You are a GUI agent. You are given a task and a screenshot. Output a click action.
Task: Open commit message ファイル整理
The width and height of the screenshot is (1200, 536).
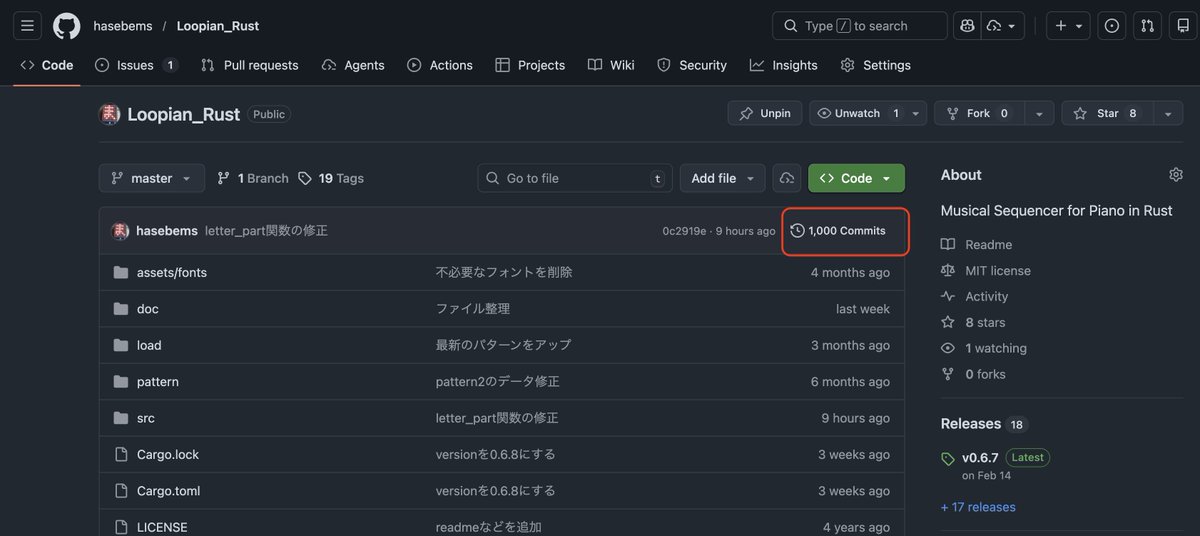pos(473,309)
